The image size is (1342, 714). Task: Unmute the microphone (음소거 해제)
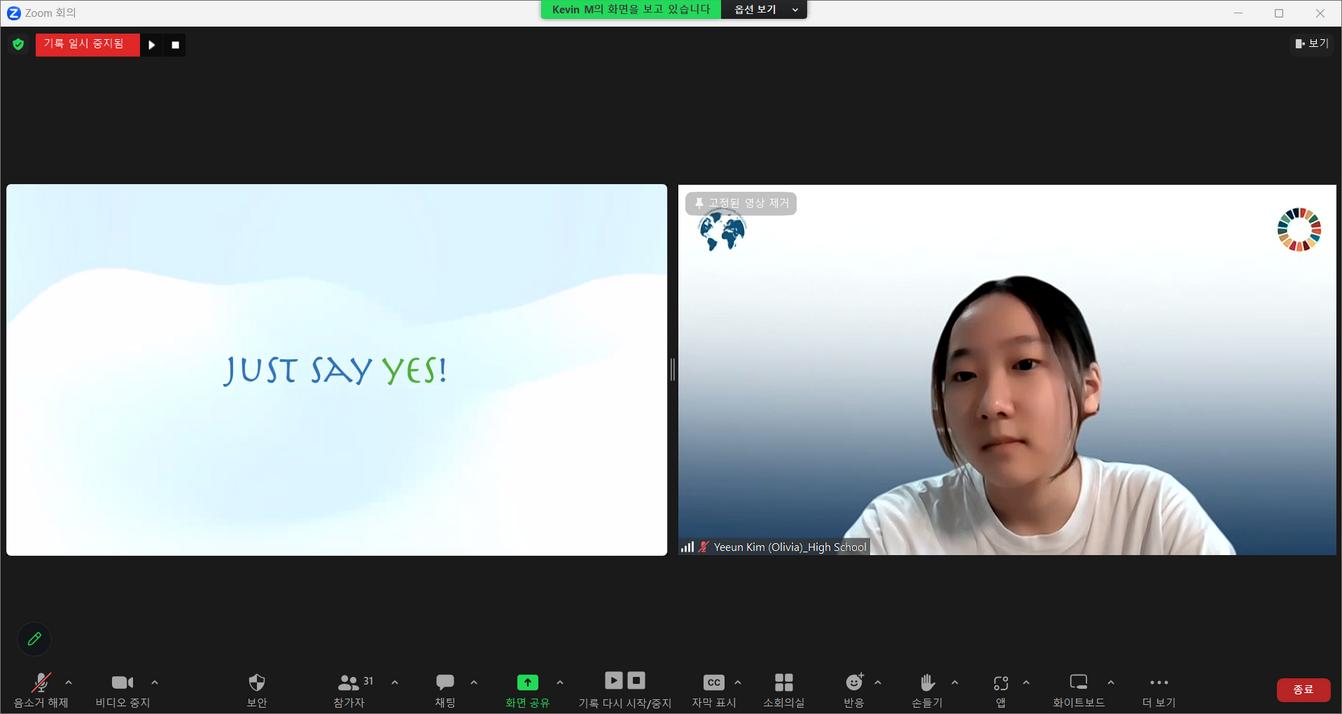point(41,690)
